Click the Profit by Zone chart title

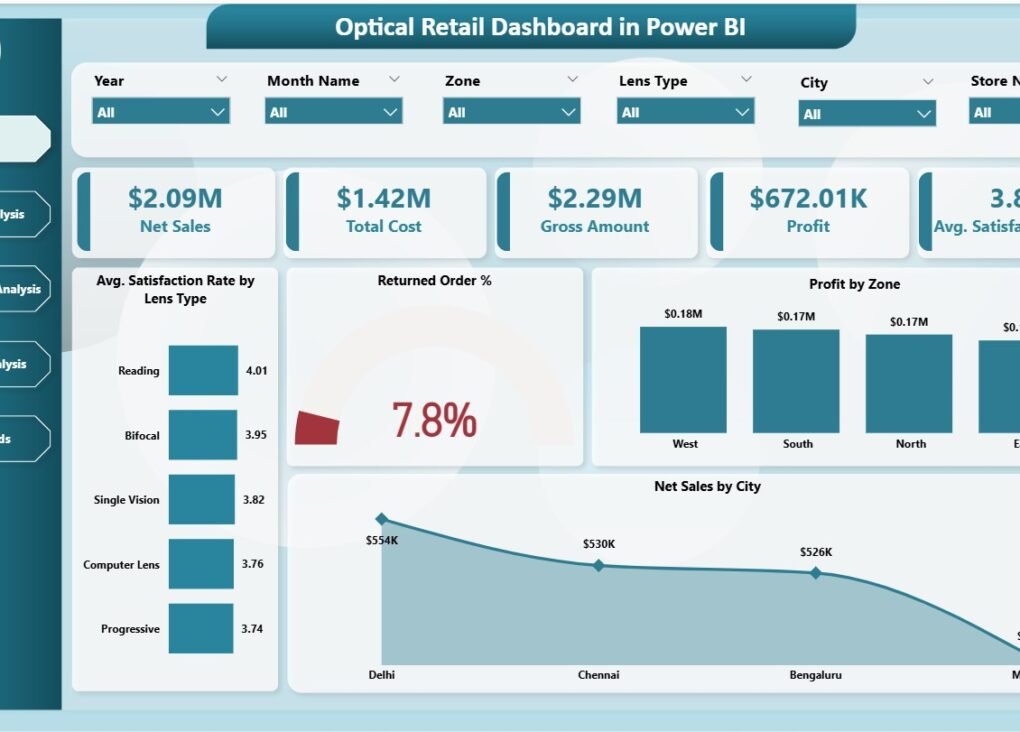pyautogui.click(x=854, y=284)
